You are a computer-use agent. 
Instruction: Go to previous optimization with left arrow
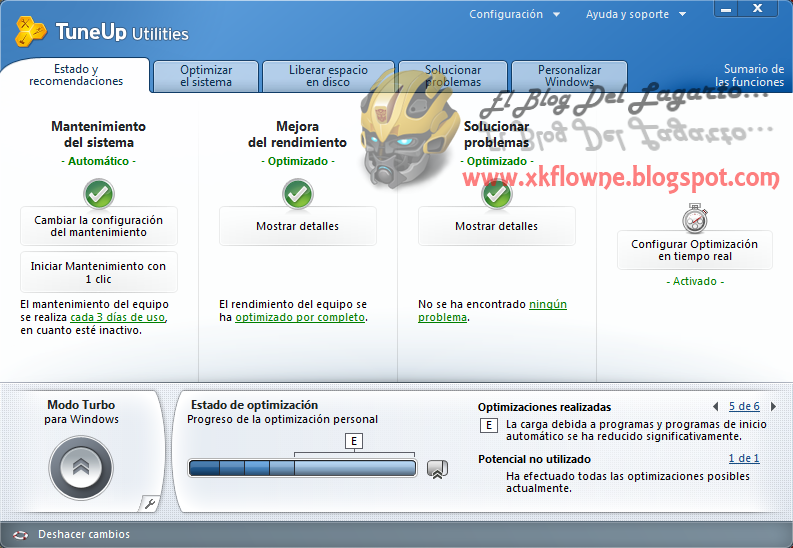click(715, 406)
